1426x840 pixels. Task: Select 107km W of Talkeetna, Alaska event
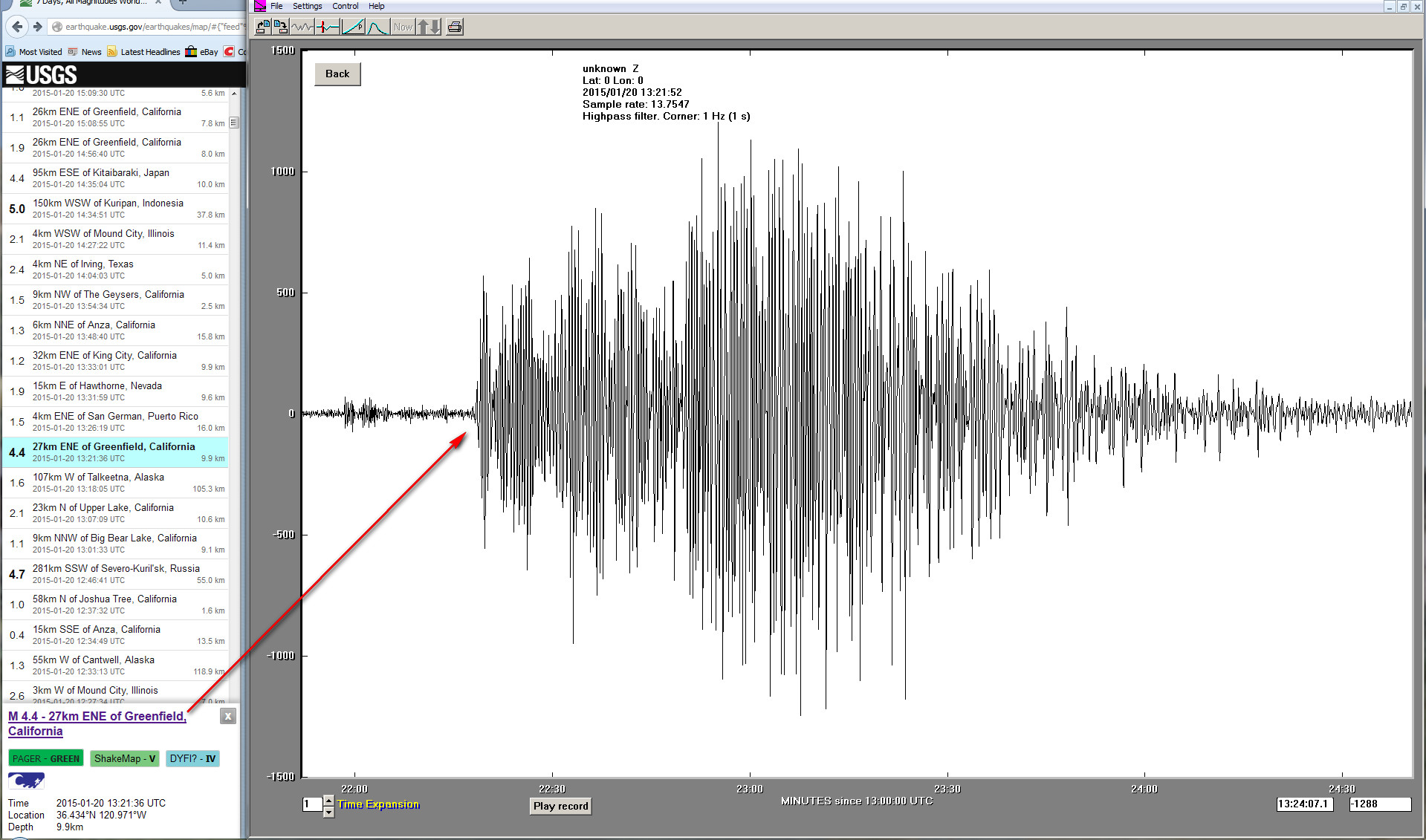[x=115, y=483]
